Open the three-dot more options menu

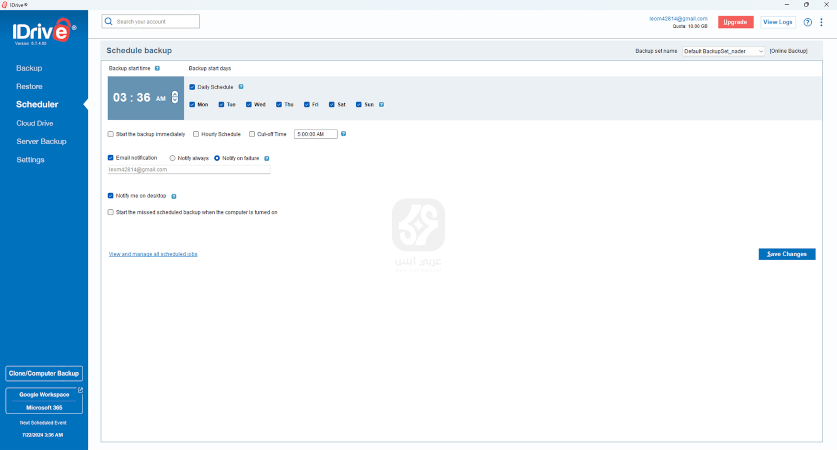point(820,22)
